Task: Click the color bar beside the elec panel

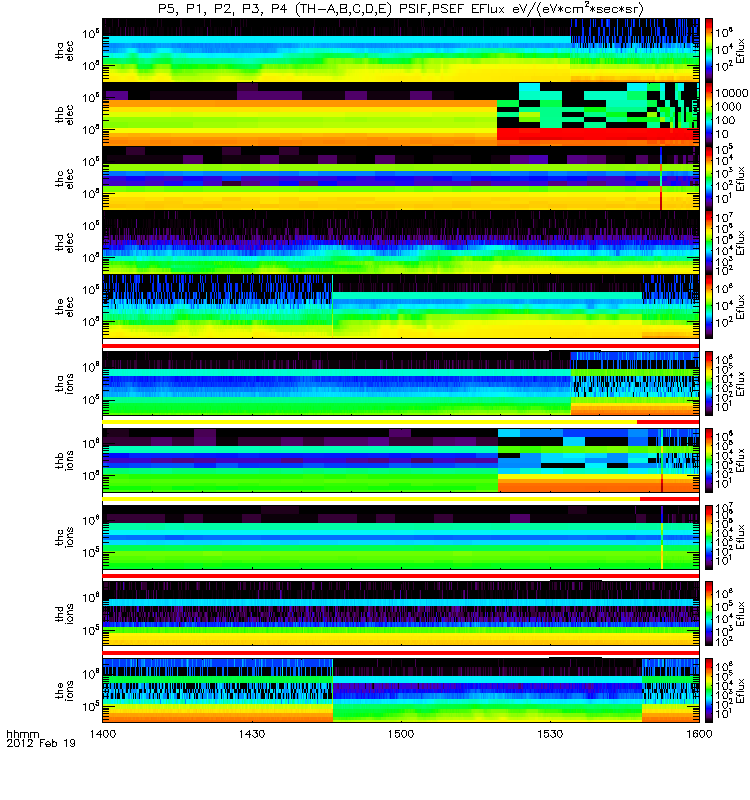Action: 709,307
